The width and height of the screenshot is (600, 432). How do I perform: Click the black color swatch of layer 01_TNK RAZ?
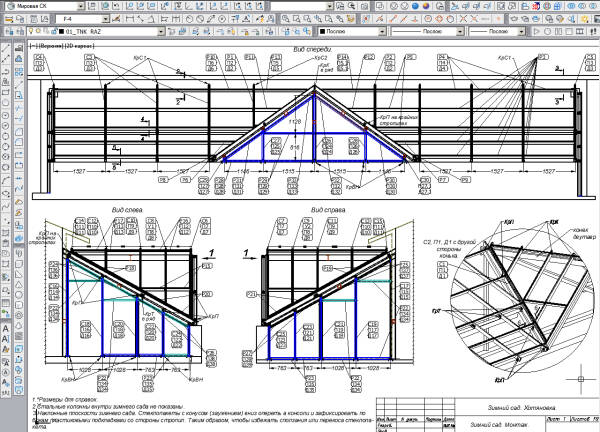point(61,32)
